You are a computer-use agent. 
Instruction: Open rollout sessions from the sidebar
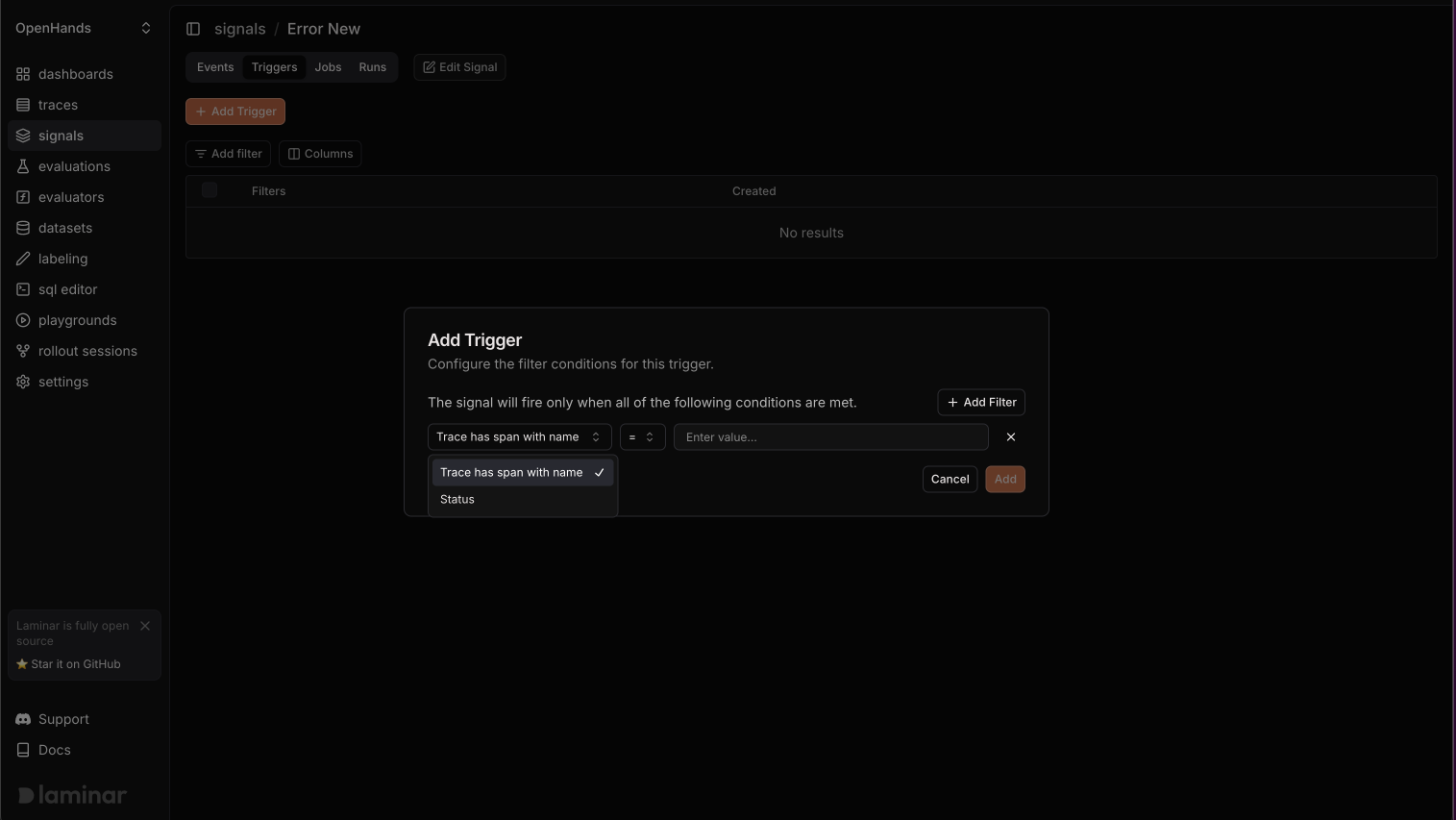87,350
